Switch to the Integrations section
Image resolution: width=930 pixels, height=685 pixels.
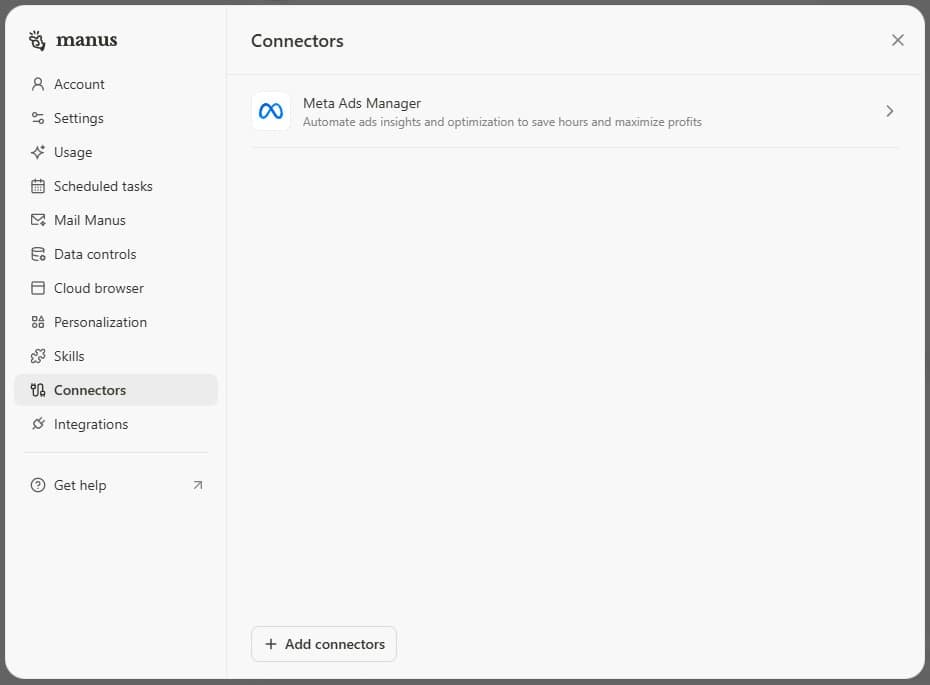(91, 424)
